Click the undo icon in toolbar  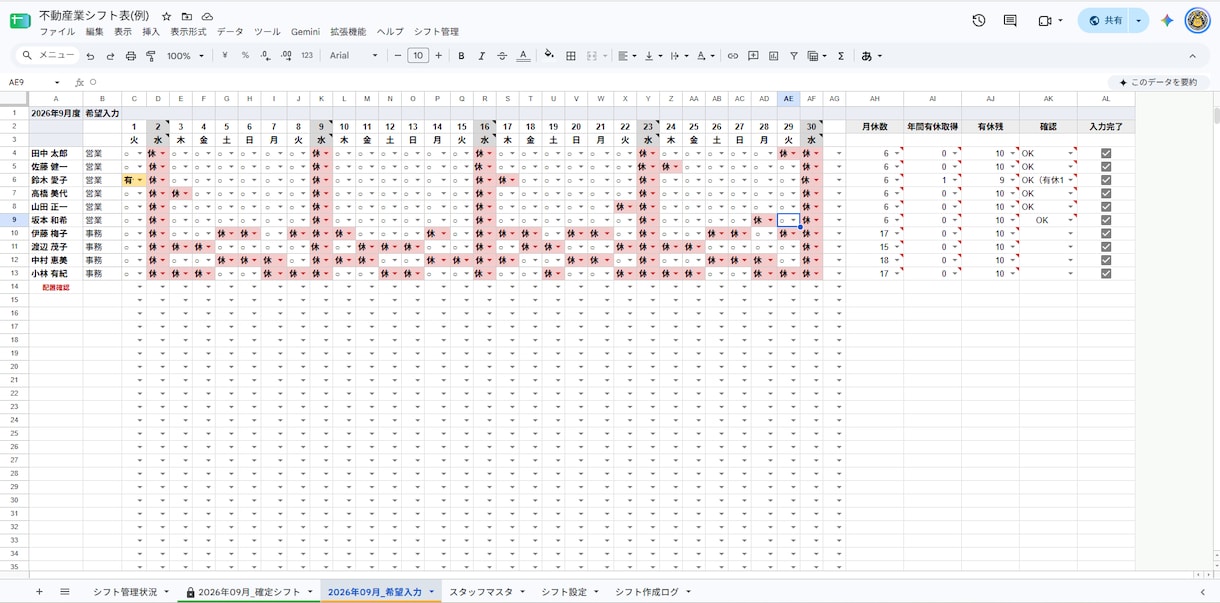(x=90, y=56)
